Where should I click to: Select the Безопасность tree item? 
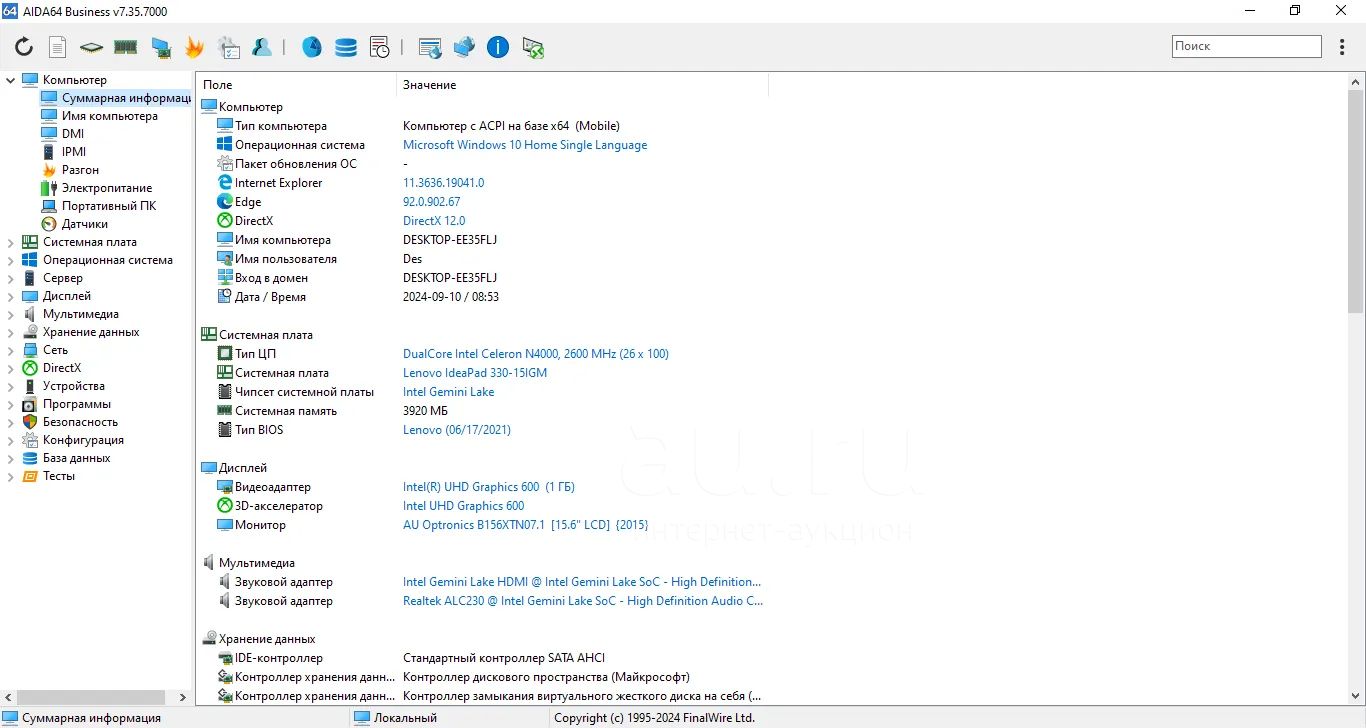pos(80,422)
